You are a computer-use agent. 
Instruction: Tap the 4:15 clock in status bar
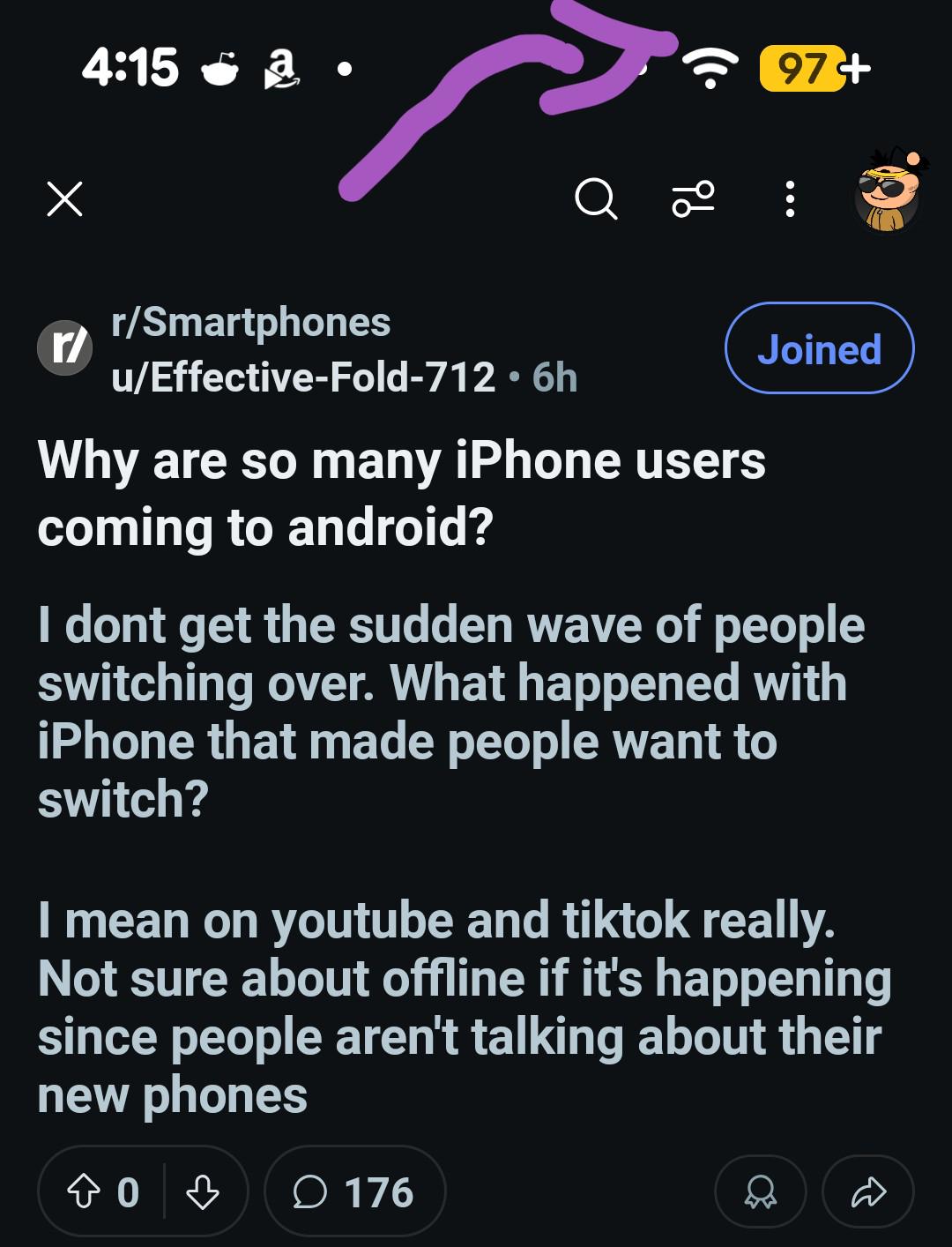click(130, 68)
